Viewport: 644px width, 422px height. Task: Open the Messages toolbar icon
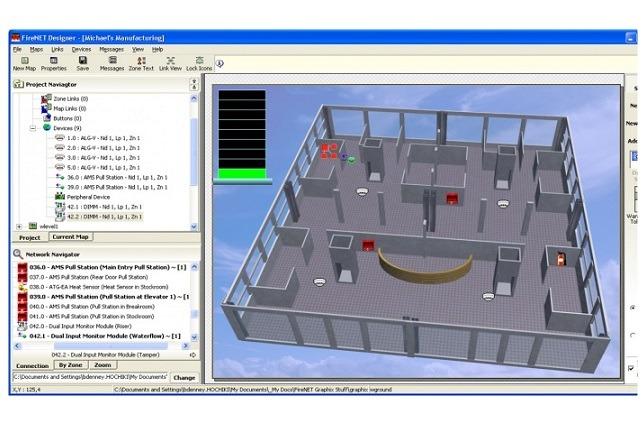(x=112, y=63)
